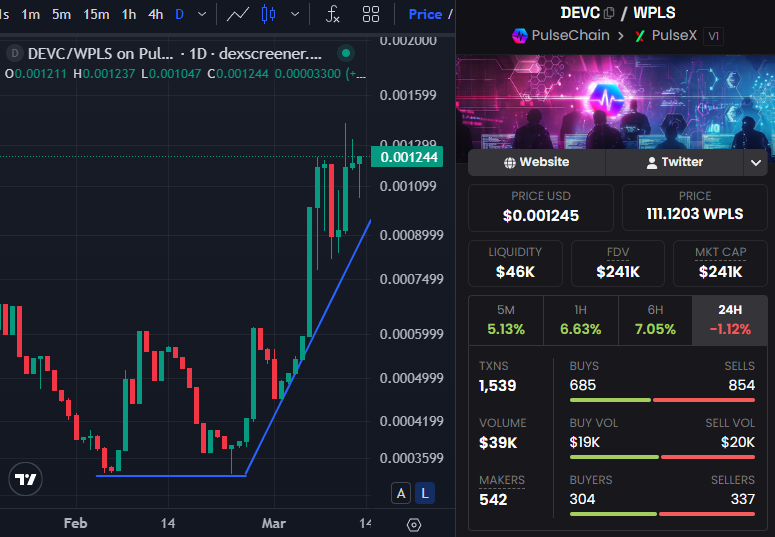The height and width of the screenshot is (537, 775).
Task: Click the SELLERS count 337
Action: click(742, 499)
